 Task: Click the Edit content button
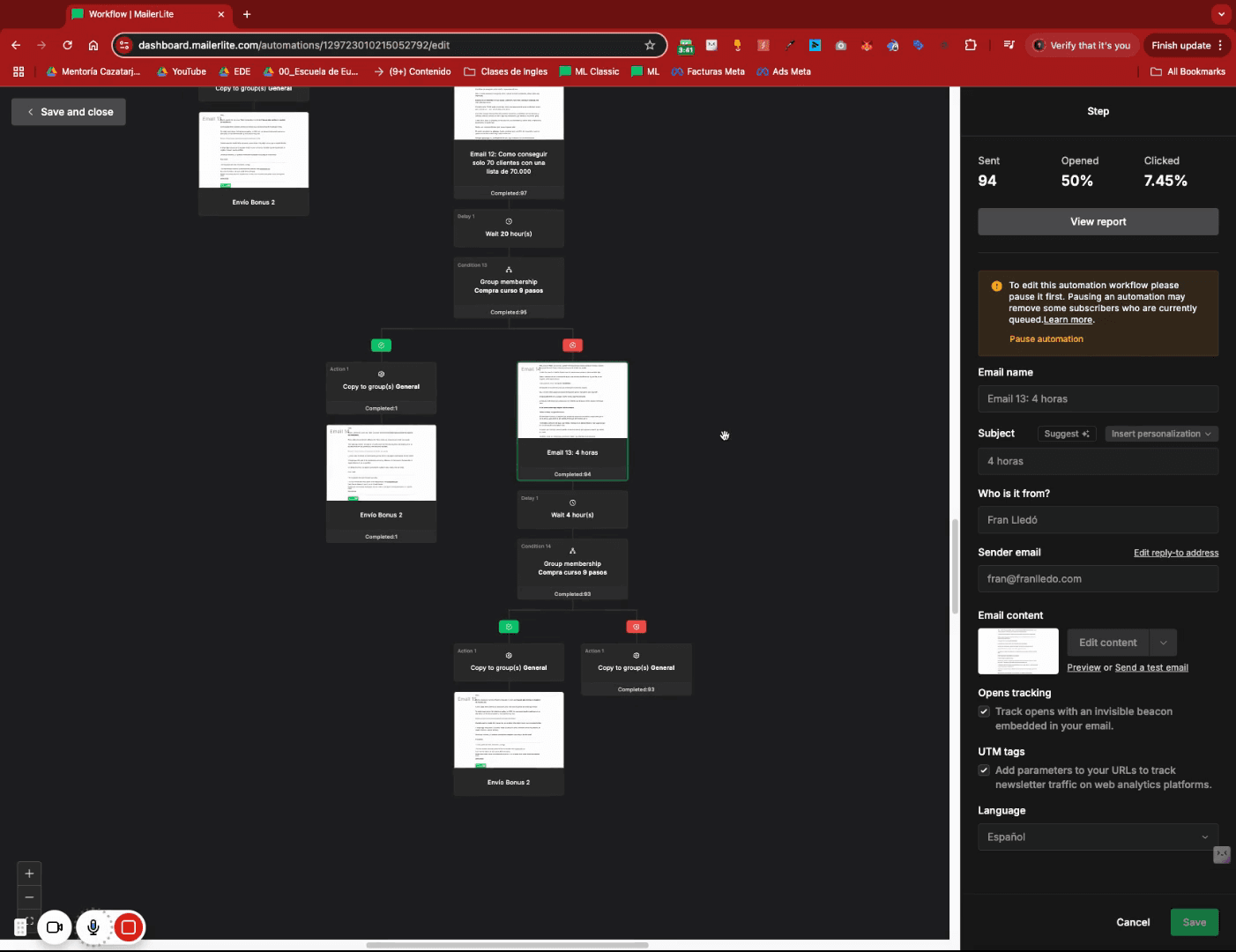[1108, 643]
